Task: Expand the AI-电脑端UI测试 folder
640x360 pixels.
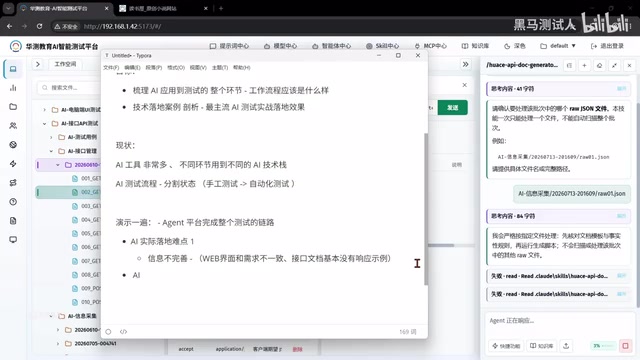Action: coord(44,109)
